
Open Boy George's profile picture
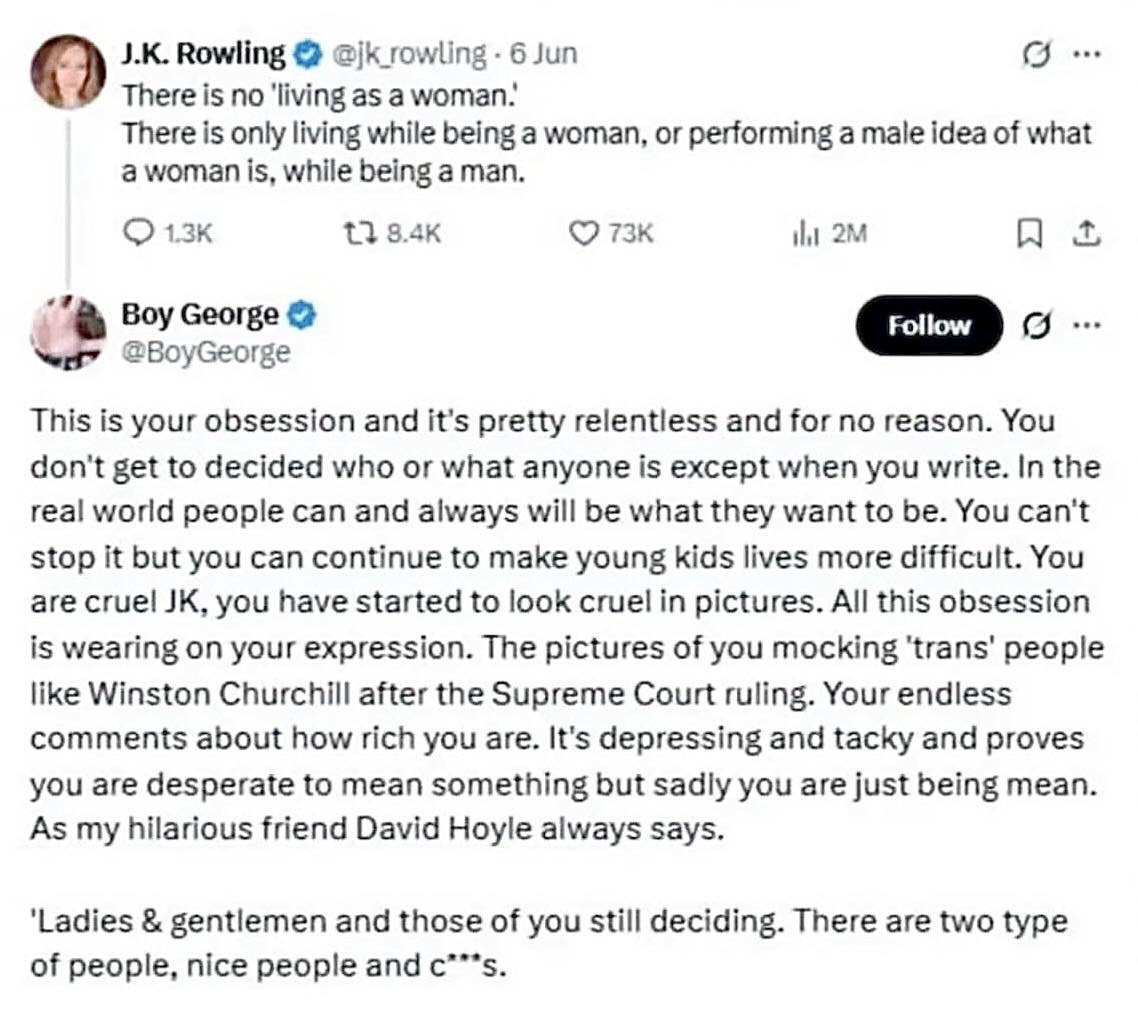(x=68, y=331)
